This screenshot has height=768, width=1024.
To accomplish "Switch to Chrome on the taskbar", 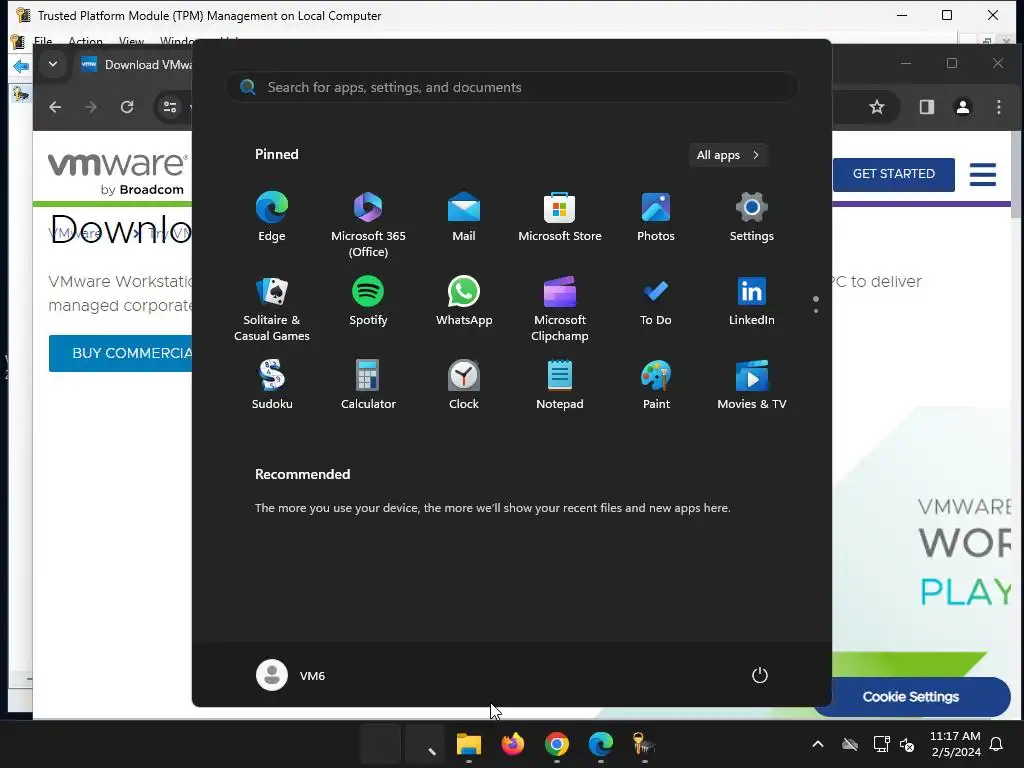I will [556, 744].
